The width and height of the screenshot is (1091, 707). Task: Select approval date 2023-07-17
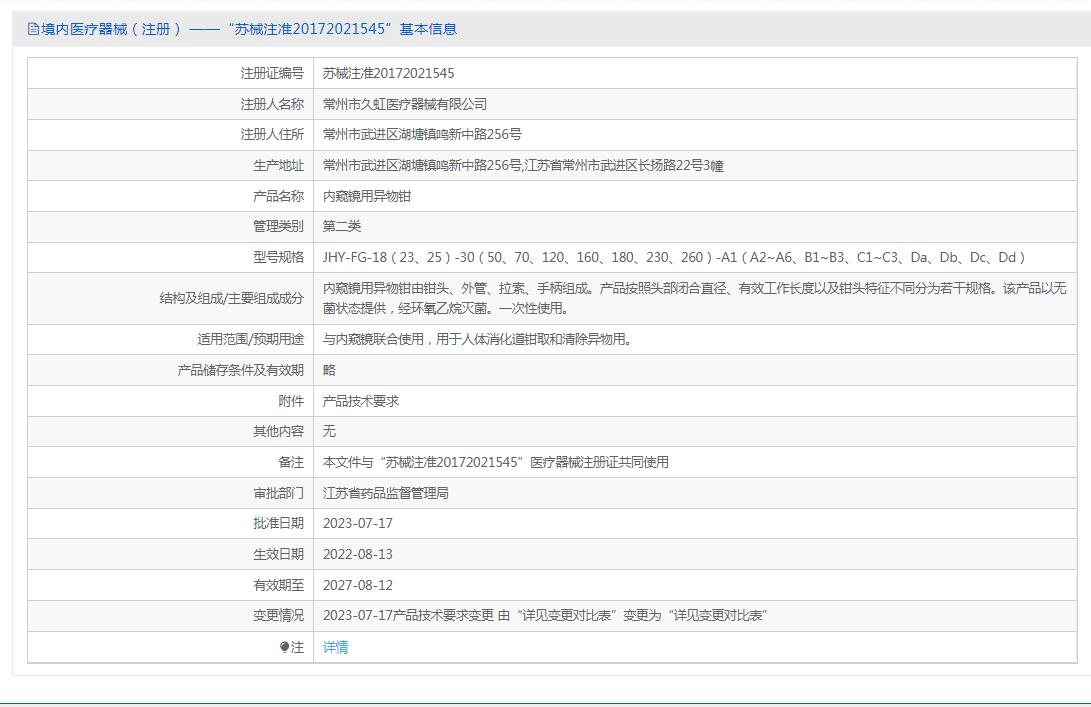click(358, 524)
